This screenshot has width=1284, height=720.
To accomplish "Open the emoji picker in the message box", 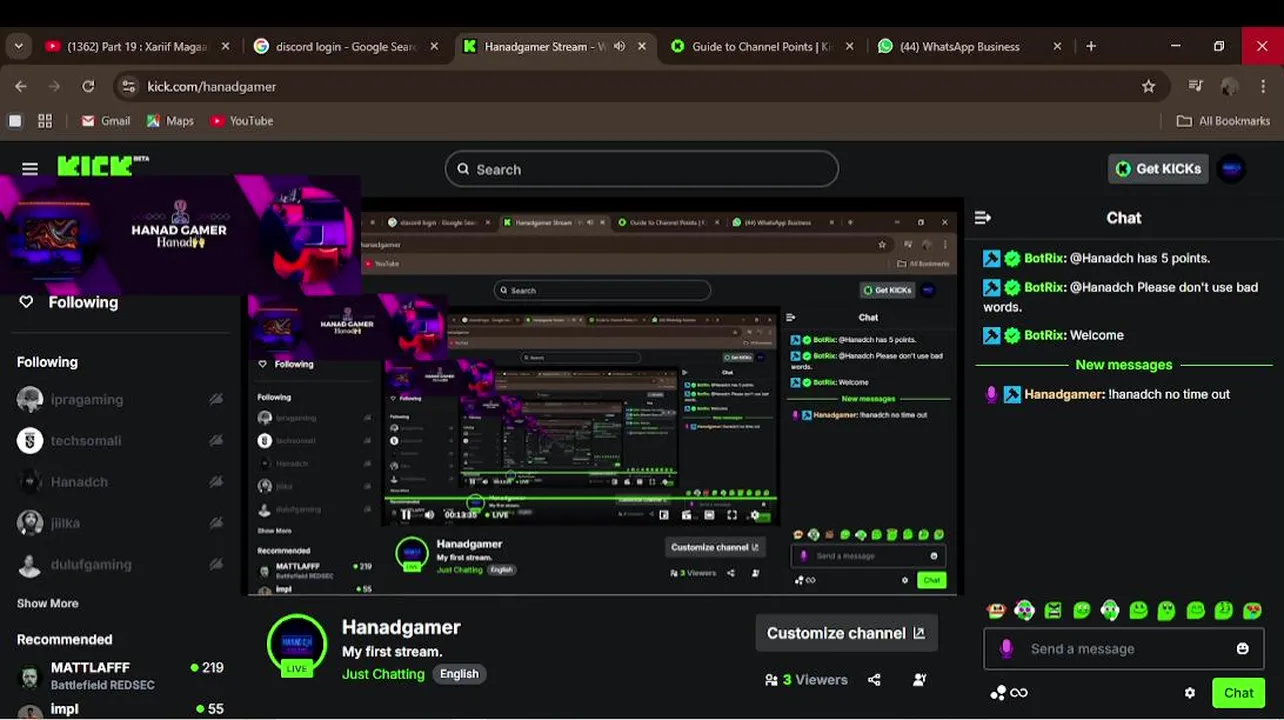I will (x=1243, y=649).
